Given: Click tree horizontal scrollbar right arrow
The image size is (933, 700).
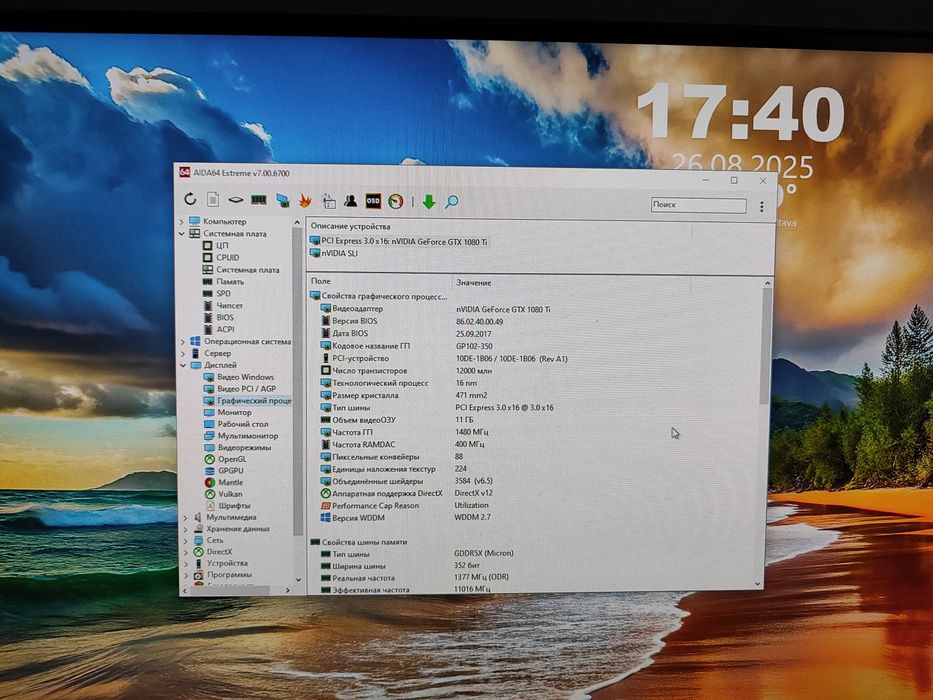Looking at the screenshot, I should pyautogui.click(x=288, y=590).
